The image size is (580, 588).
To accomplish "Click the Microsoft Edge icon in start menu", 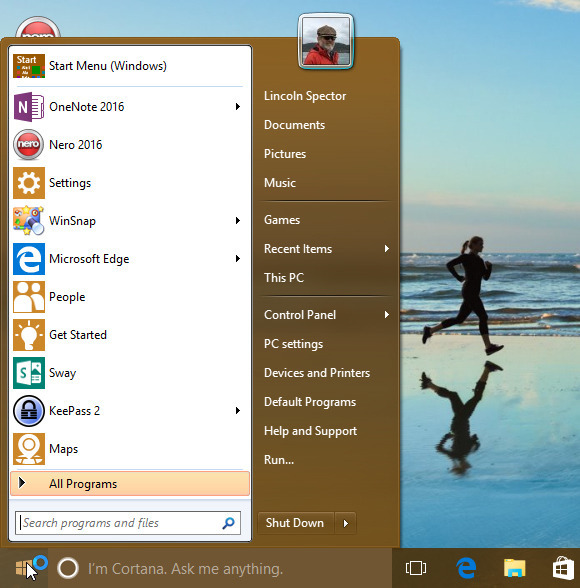I will point(28,259).
